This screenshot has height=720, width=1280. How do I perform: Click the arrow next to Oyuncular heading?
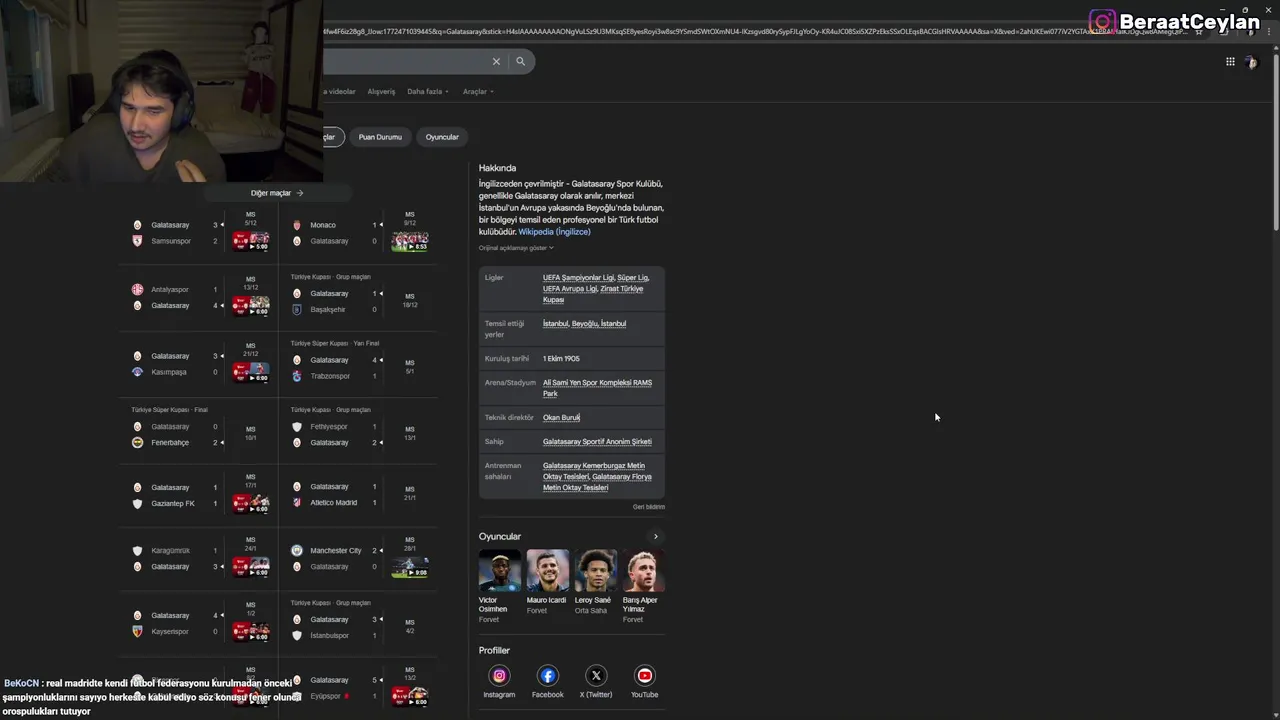click(x=656, y=537)
